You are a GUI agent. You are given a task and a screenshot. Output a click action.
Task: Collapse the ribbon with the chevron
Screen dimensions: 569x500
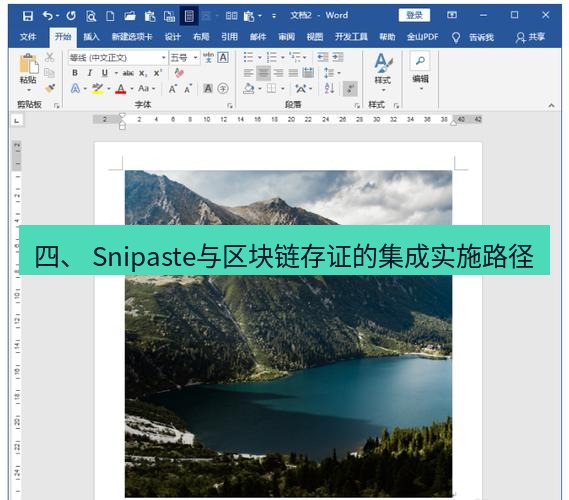(551, 105)
